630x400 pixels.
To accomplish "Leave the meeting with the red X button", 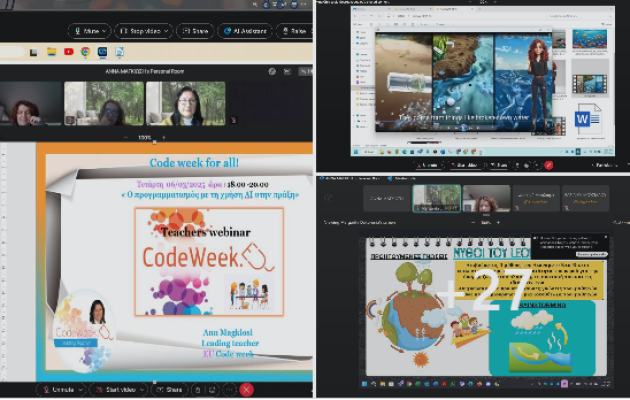I will pos(246,390).
